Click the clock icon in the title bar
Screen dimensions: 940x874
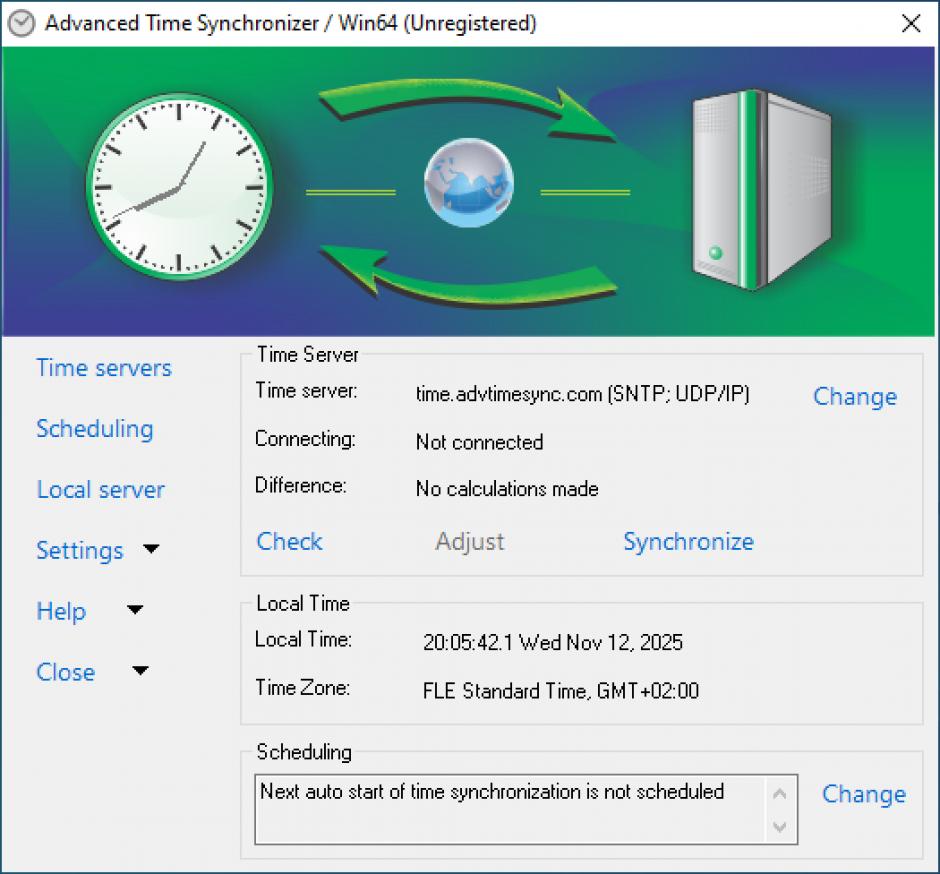pos(20,22)
